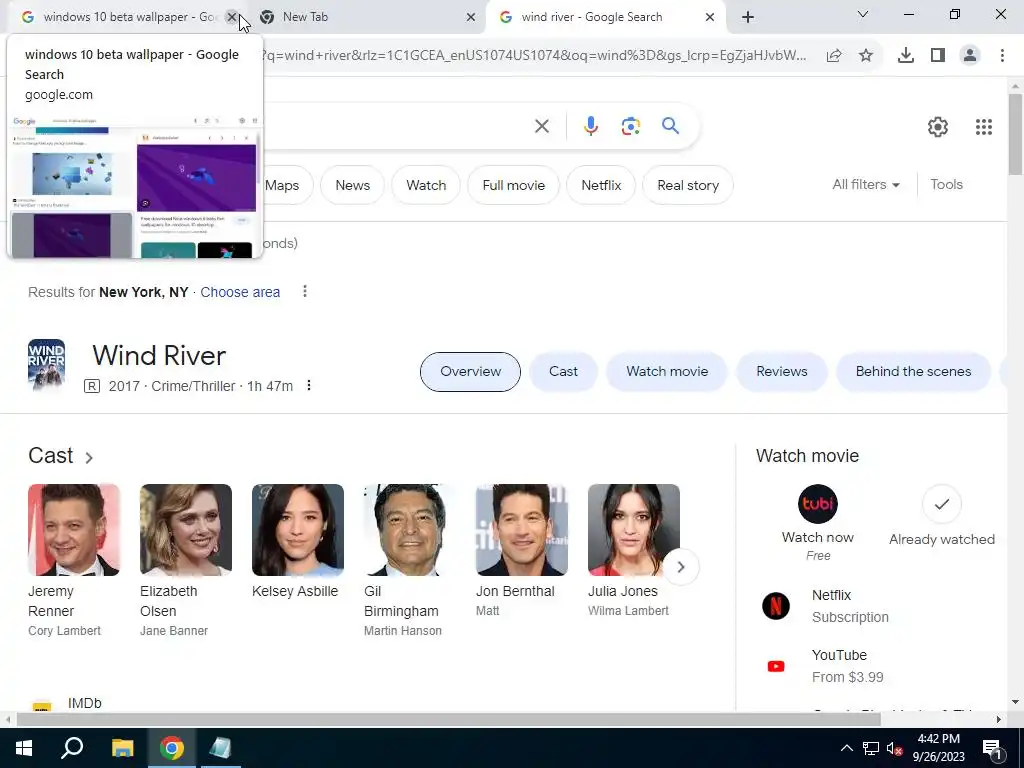Open the network tray icon
1024x768 pixels.
point(871,748)
